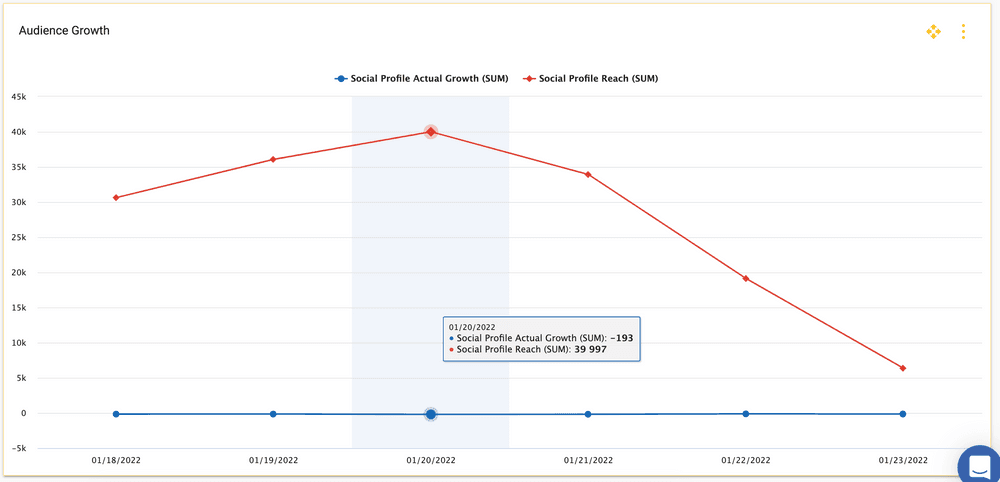1000x482 pixels.
Task: Click red Reach data point for 01/19/2022
Action: pyautogui.click(x=273, y=160)
